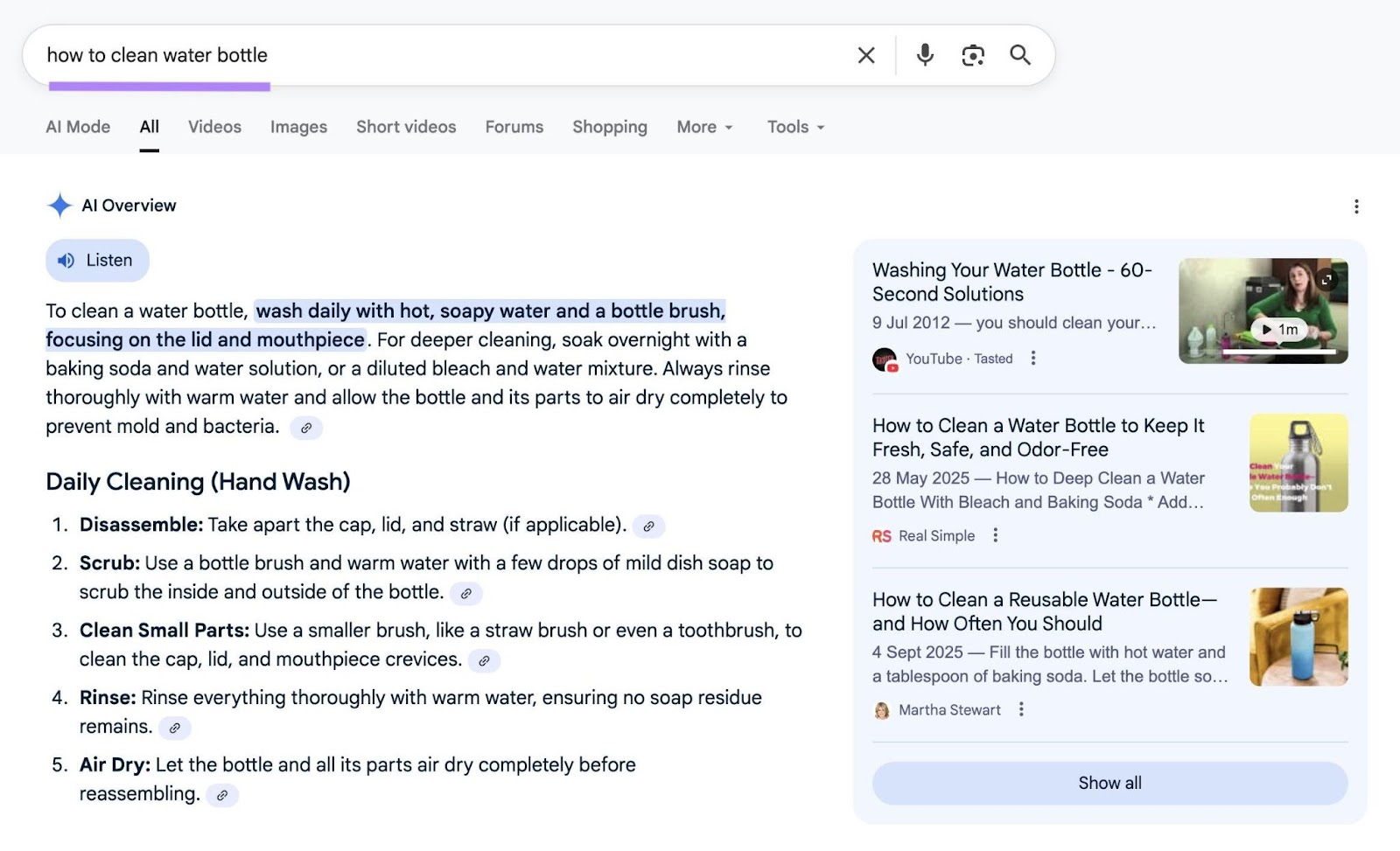Open the Tools dropdown
Viewport: 1400px width, 851px height.
pos(794,127)
